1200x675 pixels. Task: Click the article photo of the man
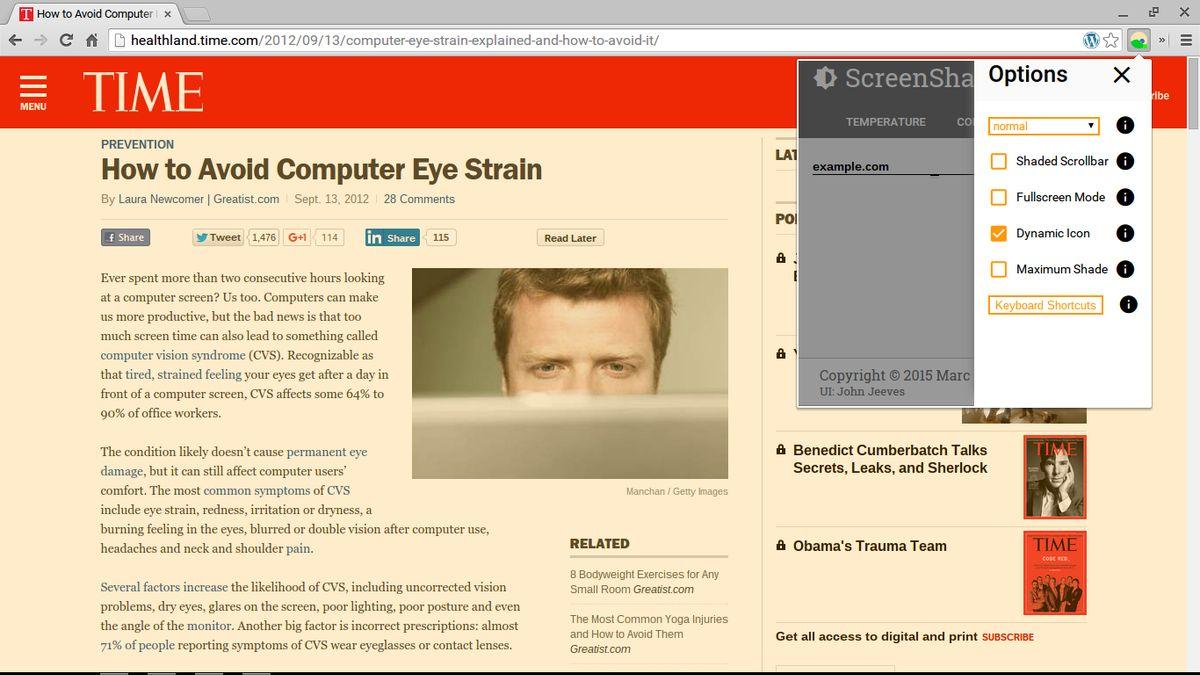(x=570, y=373)
